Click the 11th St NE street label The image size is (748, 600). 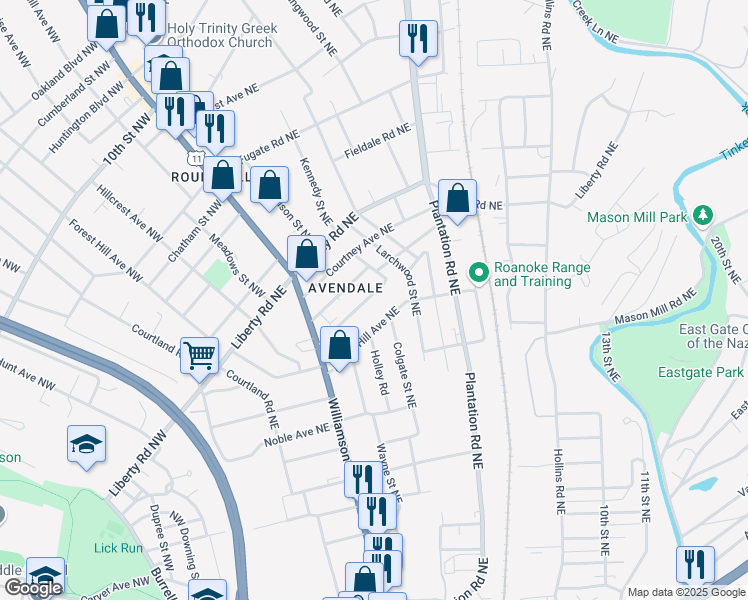[x=645, y=497]
